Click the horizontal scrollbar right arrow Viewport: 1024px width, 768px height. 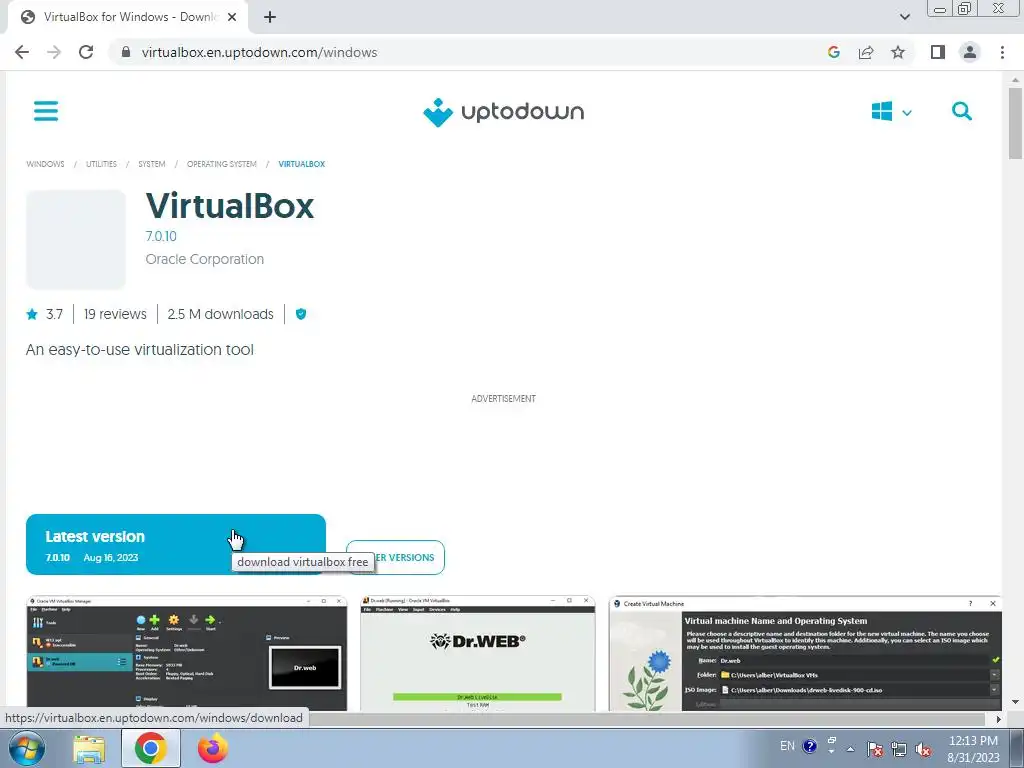click(x=999, y=719)
